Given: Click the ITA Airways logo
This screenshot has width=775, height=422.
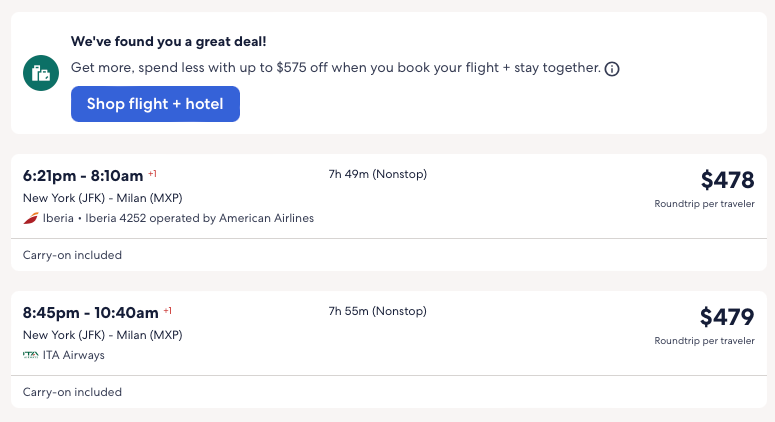Looking at the screenshot, I should (30, 355).
